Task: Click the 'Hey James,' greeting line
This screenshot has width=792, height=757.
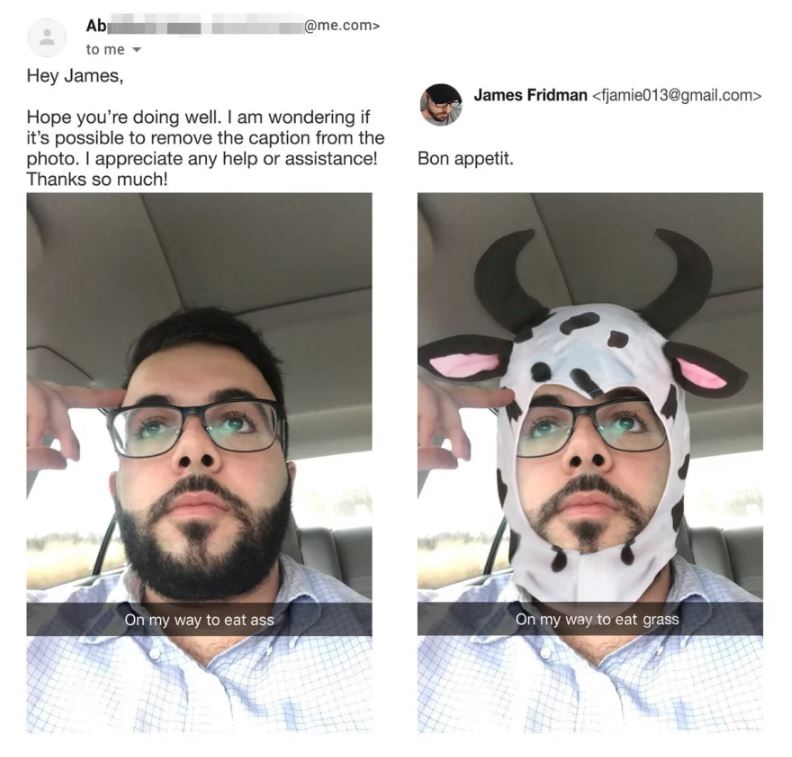Action: [x=75, y=76]
